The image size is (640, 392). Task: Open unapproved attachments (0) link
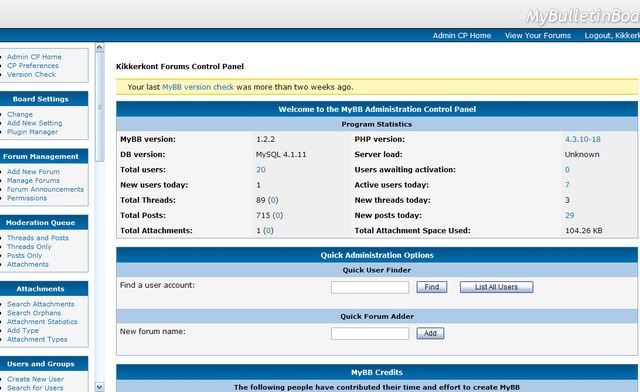point(268,230)
